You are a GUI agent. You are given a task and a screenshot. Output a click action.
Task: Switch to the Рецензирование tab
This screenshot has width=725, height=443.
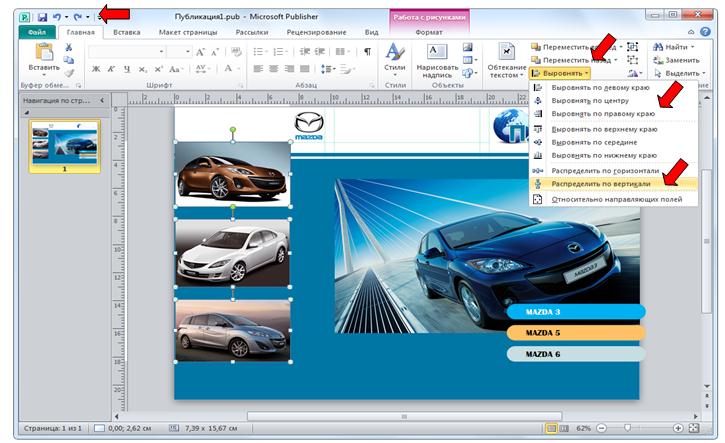click(x=316, y=32)
